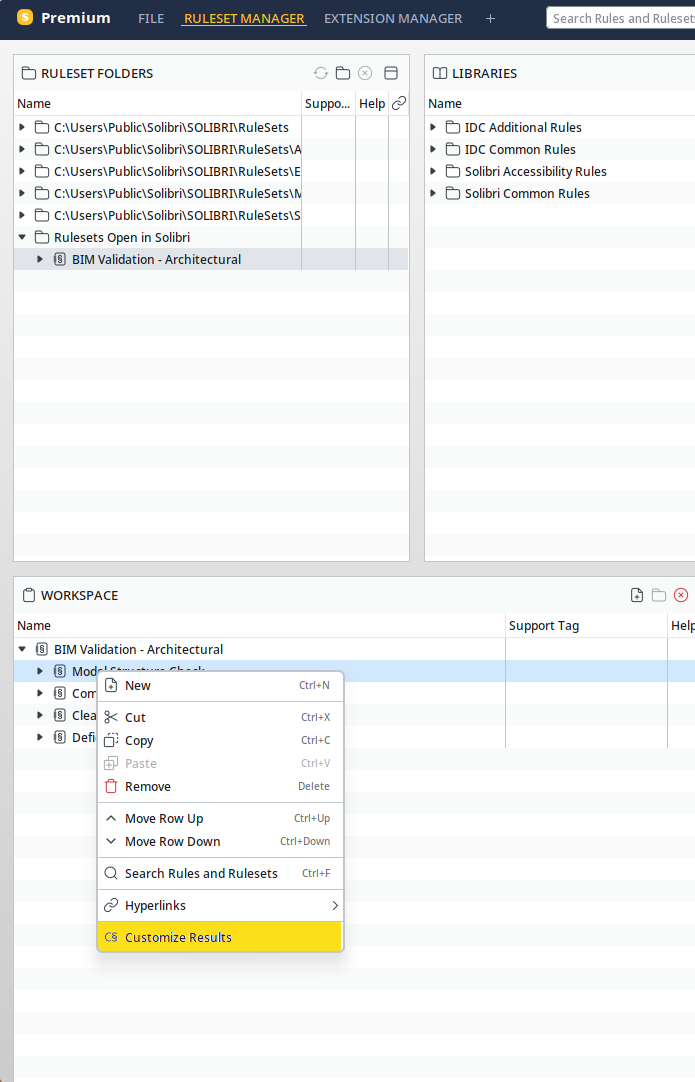Click the new ruleset icon in Workspace header
Screen dimensions: 695x1082
pyautogui.click(x=637, y=595)
